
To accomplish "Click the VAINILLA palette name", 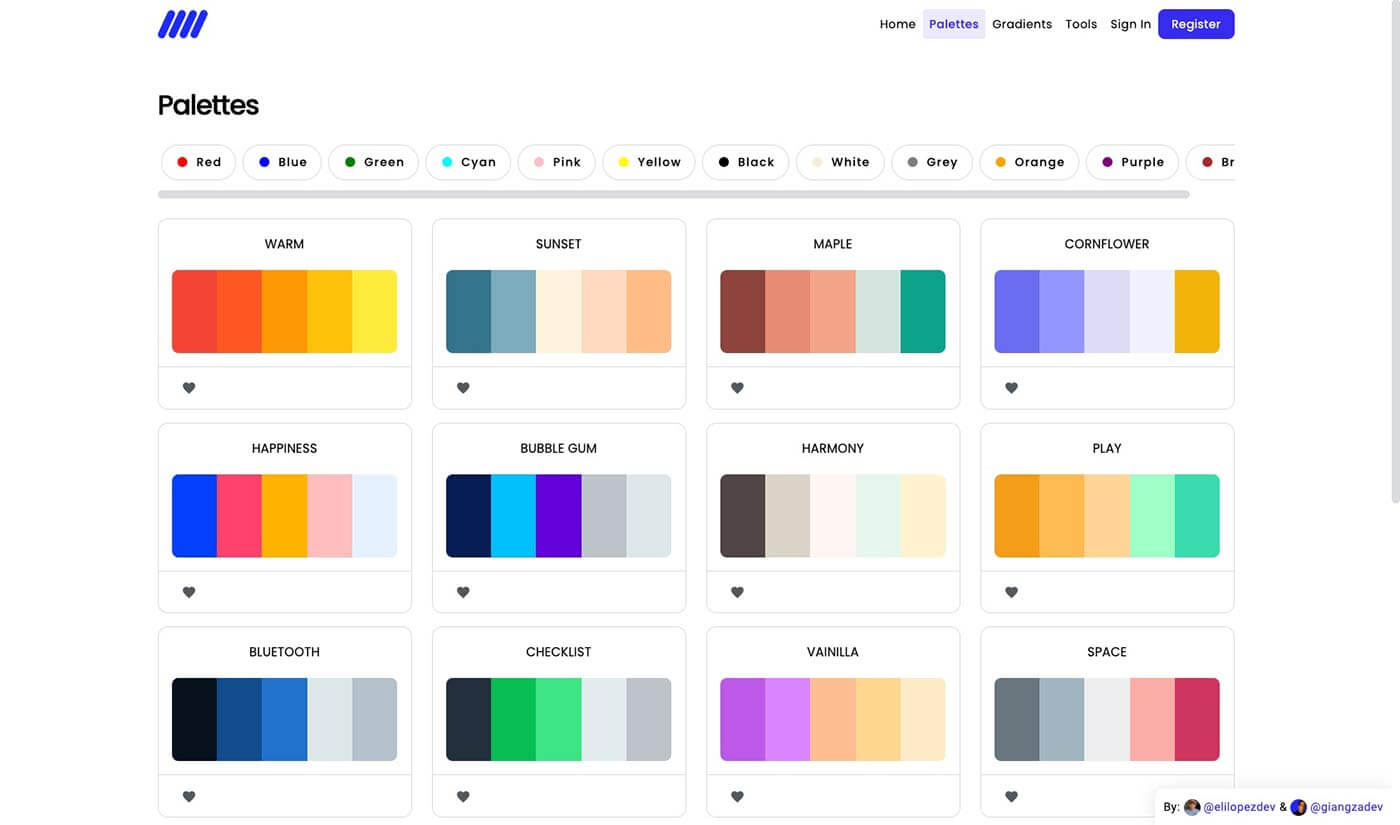I will tap(832, 652).
